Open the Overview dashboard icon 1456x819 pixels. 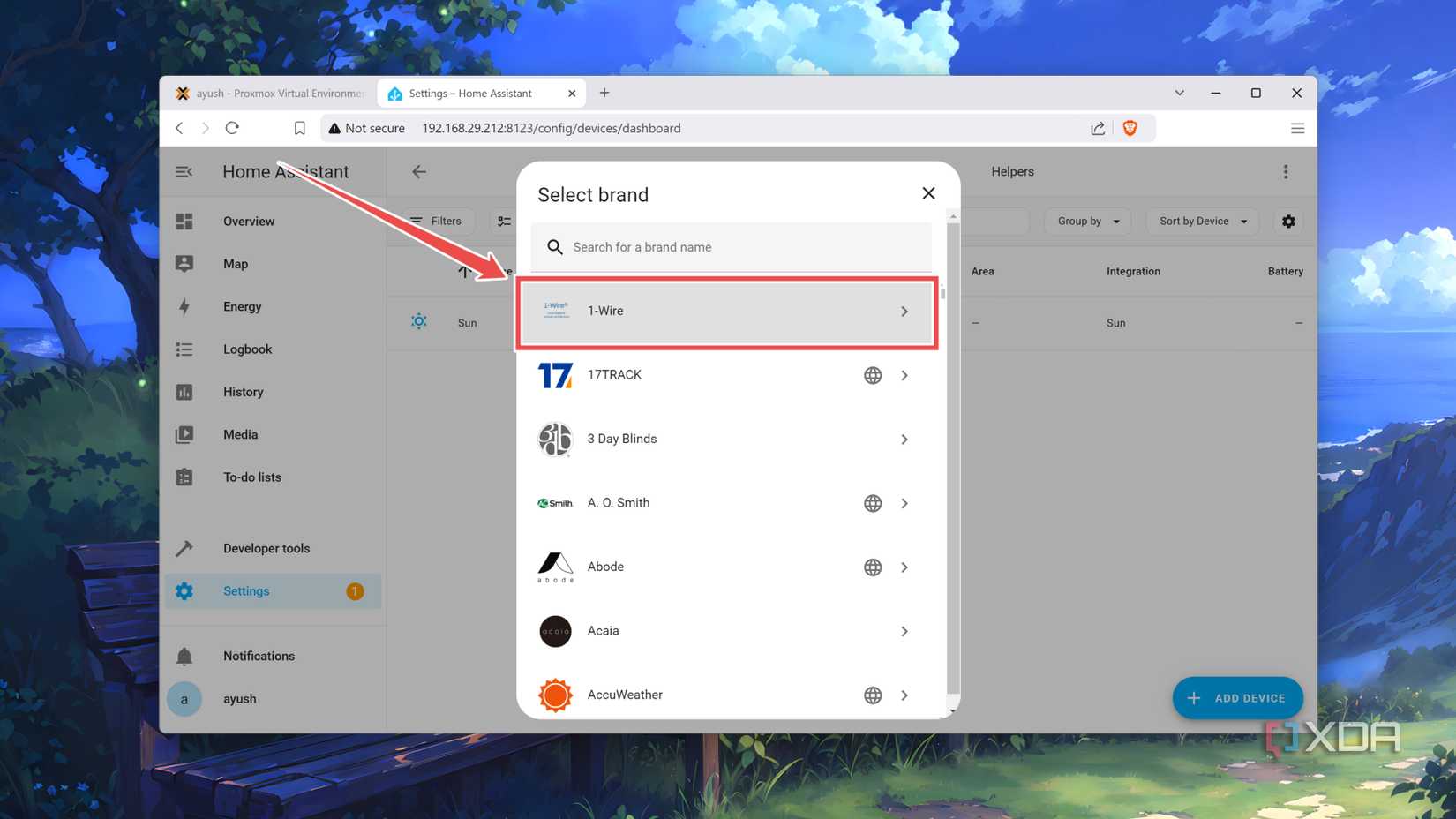(x=184, y=222)
